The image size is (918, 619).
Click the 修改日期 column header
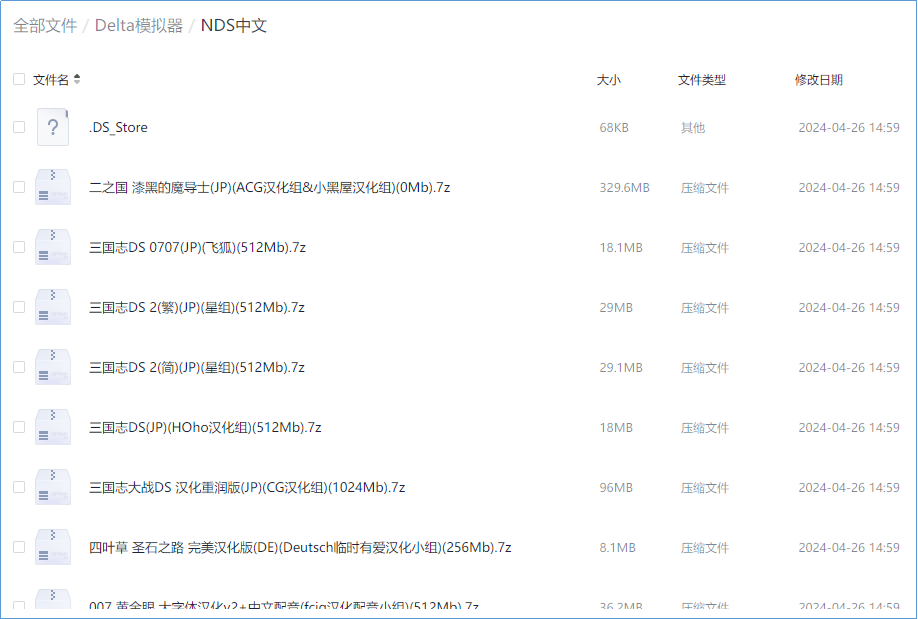point(818,80)
